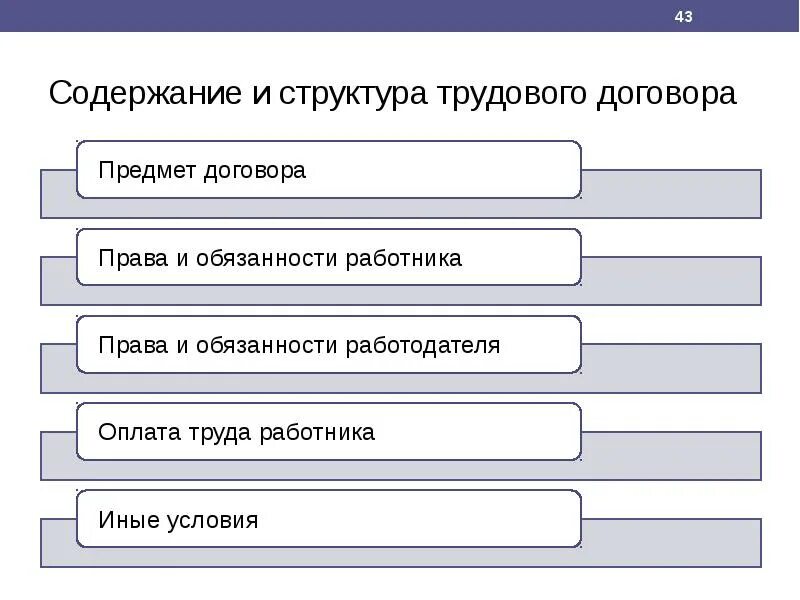Click the word "Содержание" in the title

coord(145,93)
